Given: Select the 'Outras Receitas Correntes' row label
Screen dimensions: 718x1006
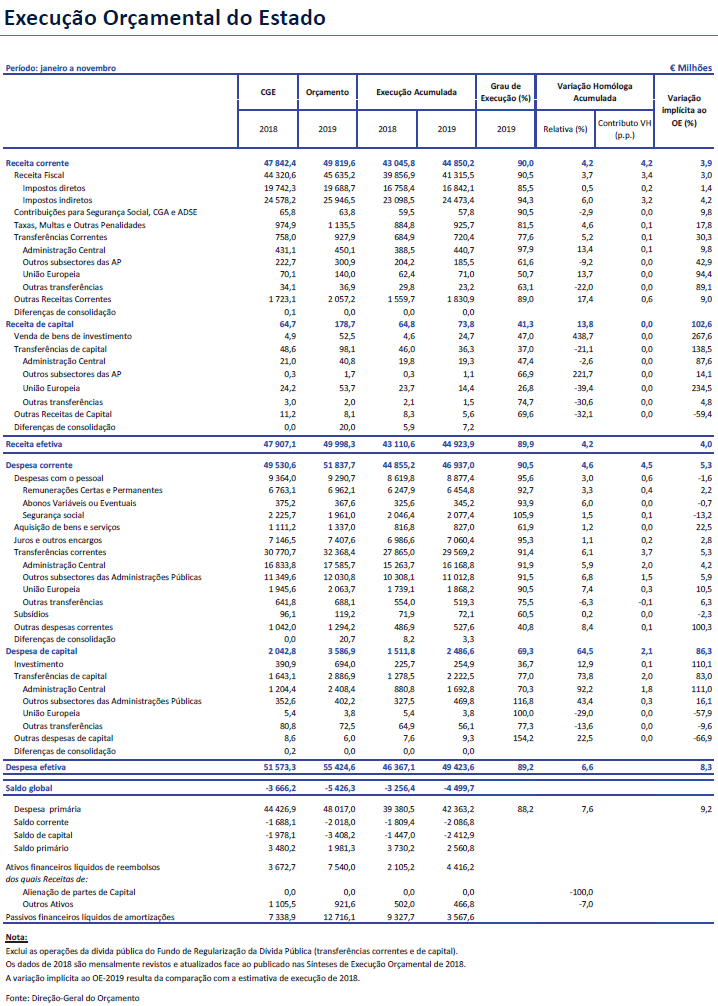Looking at the screenshot, I should tap(63, 299).
